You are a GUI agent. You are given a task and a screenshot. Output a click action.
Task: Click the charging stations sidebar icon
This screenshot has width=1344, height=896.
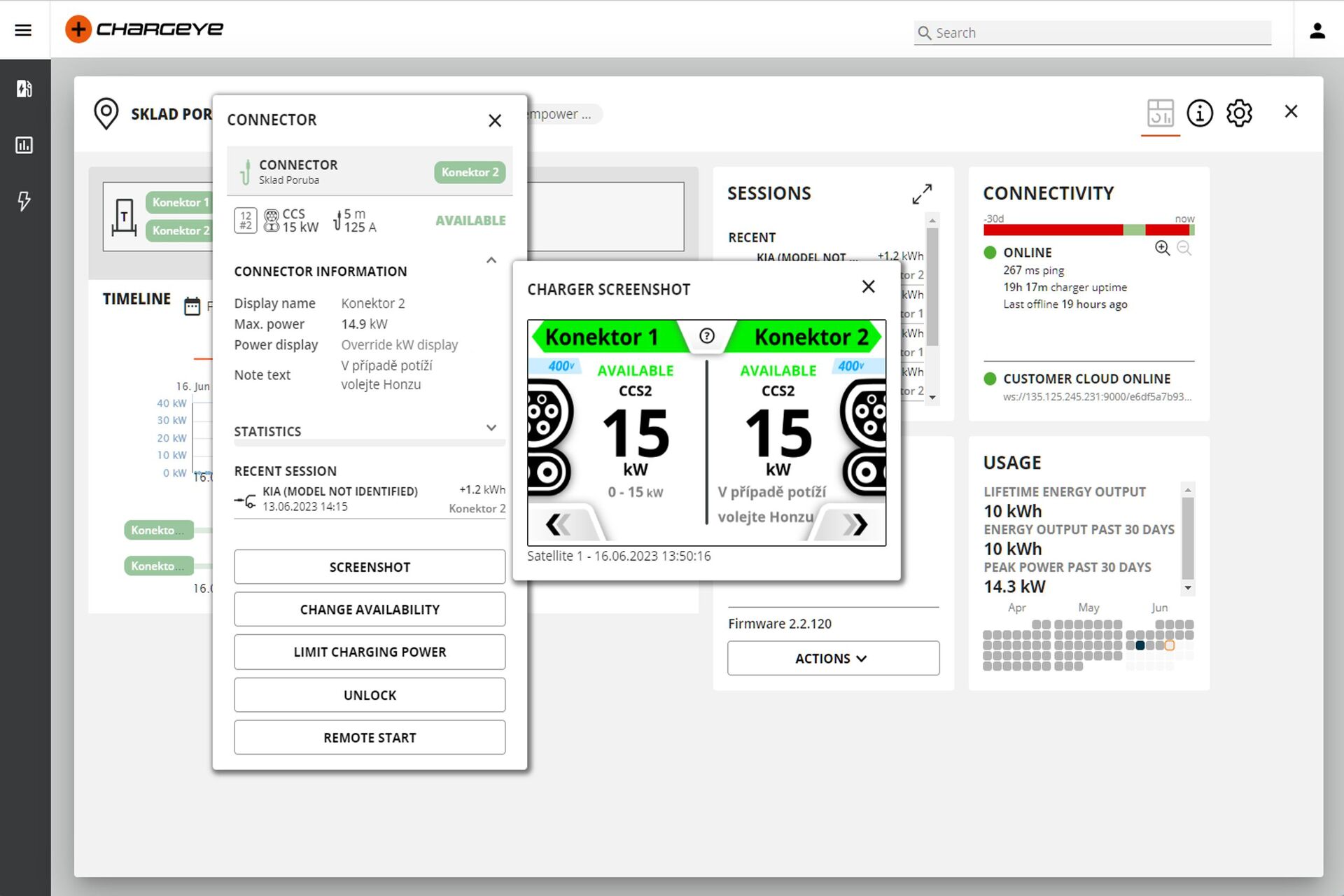(24, 89)
